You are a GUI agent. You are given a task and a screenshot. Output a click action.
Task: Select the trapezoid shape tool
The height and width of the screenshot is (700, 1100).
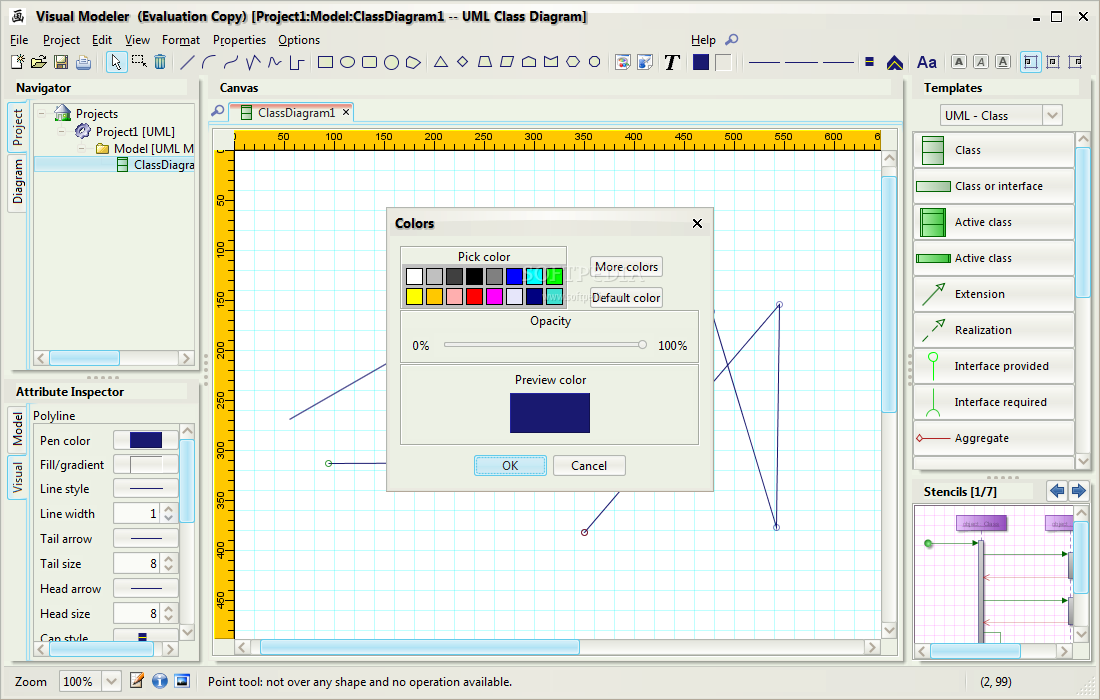coord(485,62)
